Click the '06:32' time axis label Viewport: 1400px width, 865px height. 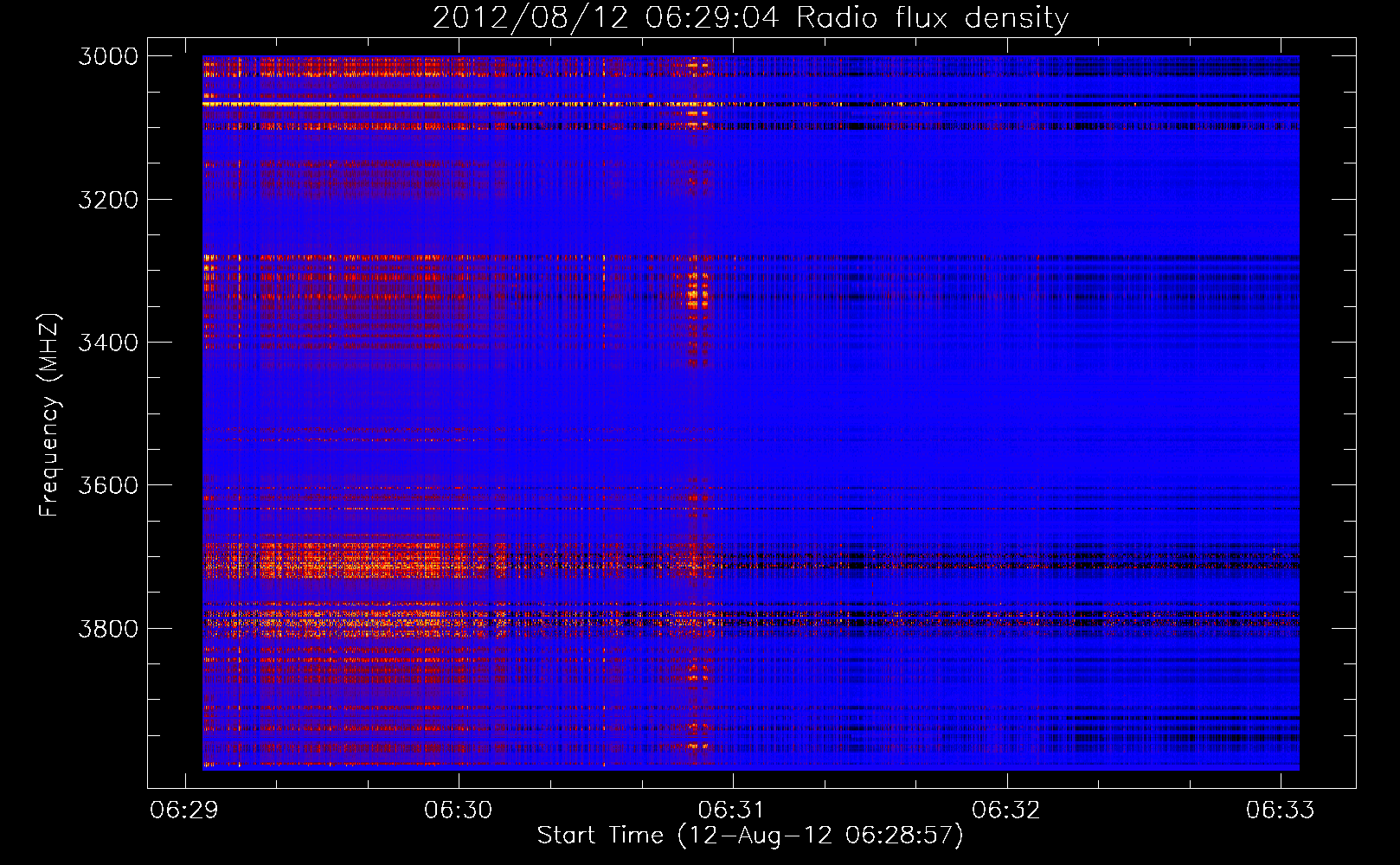(1005, 810)
